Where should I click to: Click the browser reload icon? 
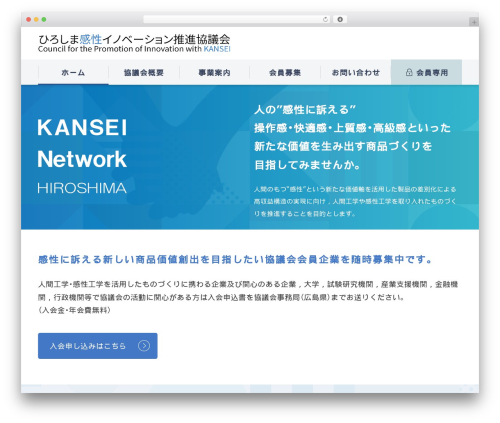pos(325,20)
